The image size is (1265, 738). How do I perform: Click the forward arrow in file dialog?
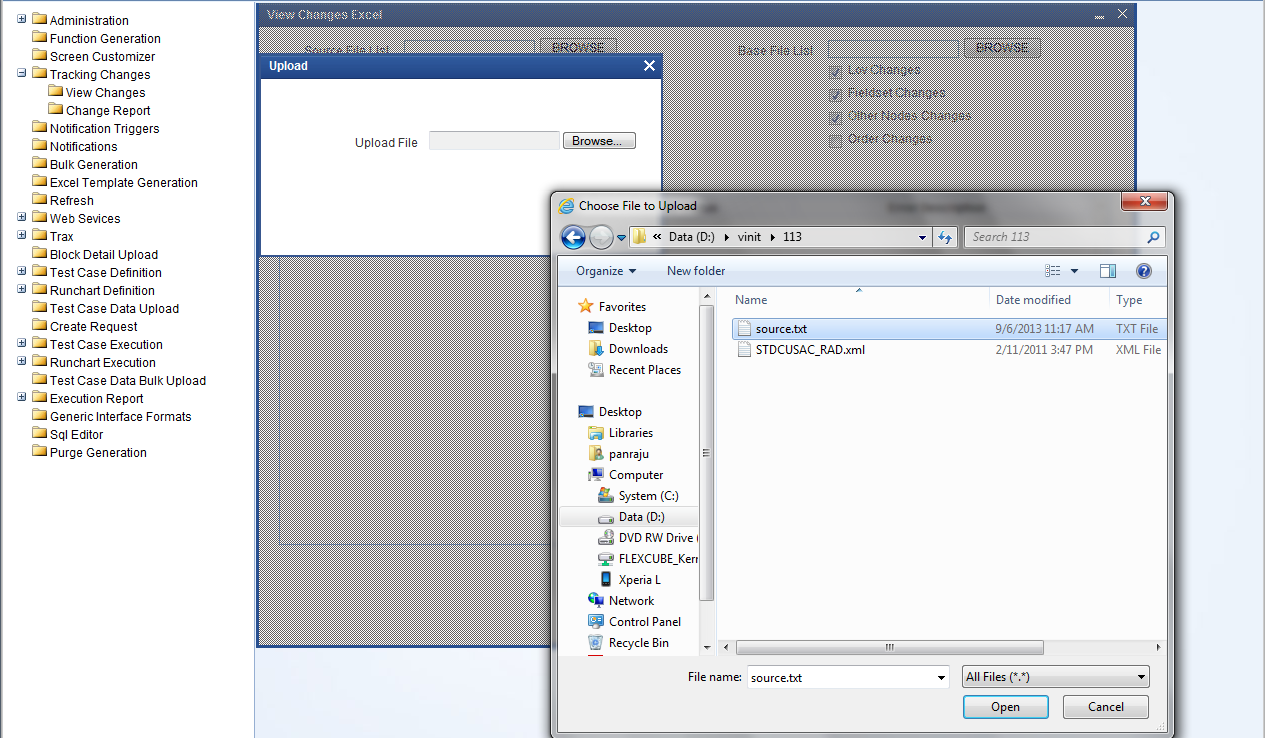coord(601,237)
